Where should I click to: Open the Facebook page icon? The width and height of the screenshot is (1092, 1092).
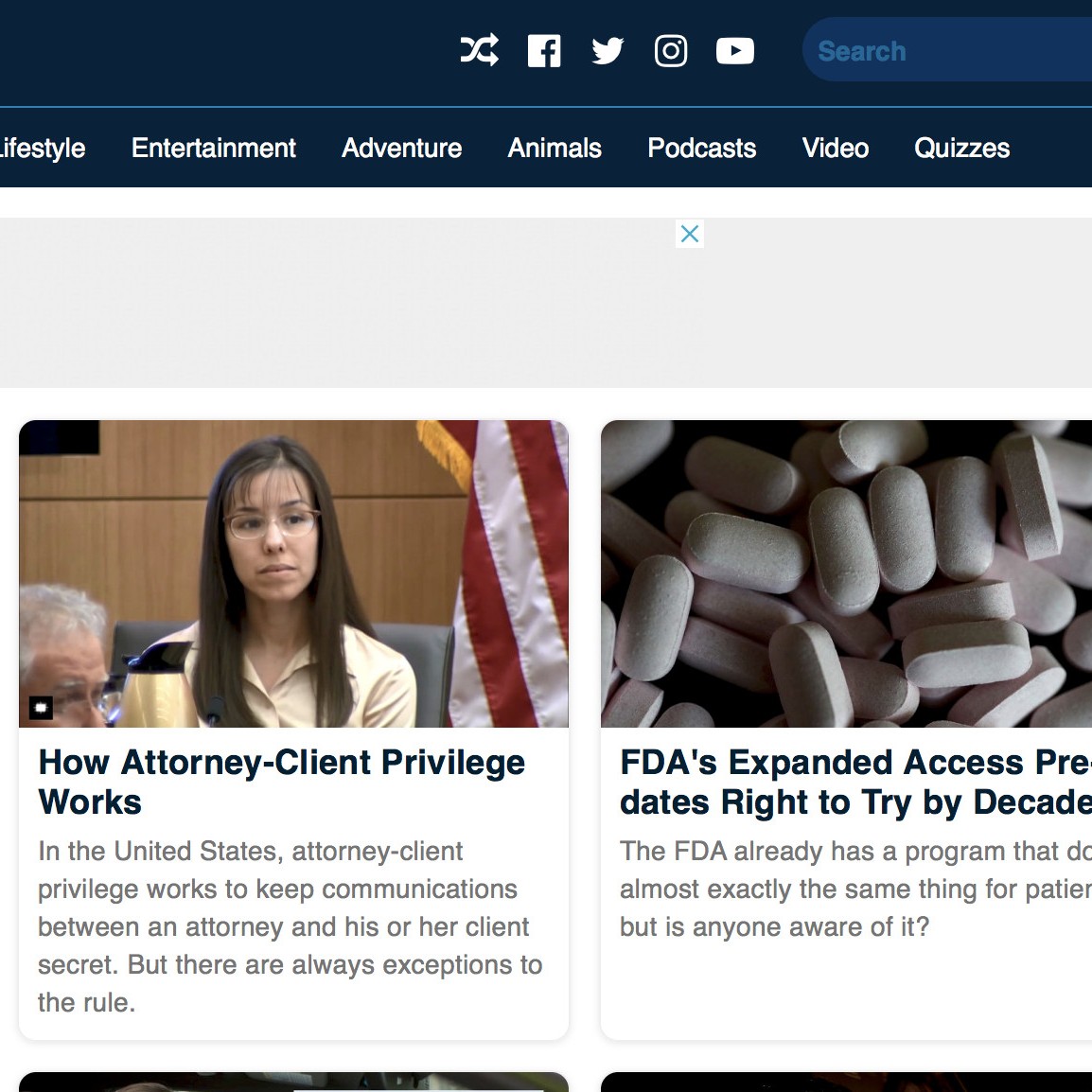click(544, 51)
